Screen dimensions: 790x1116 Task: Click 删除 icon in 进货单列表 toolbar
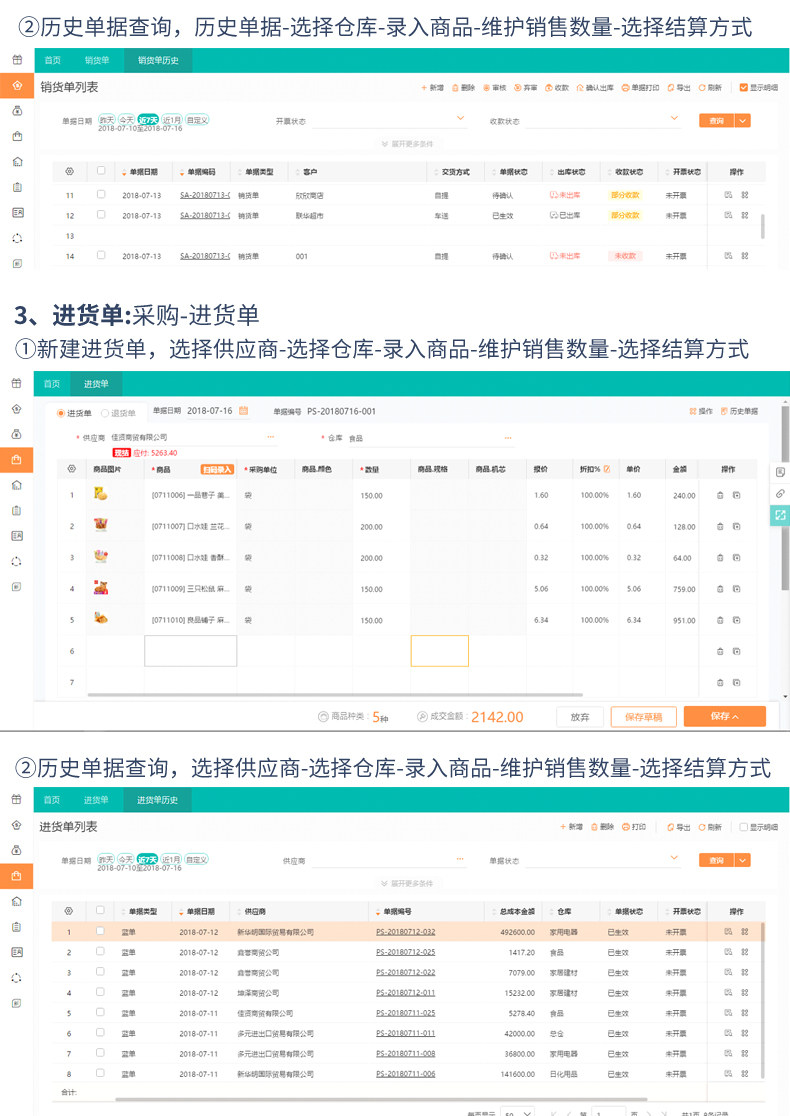pos(594,827)
